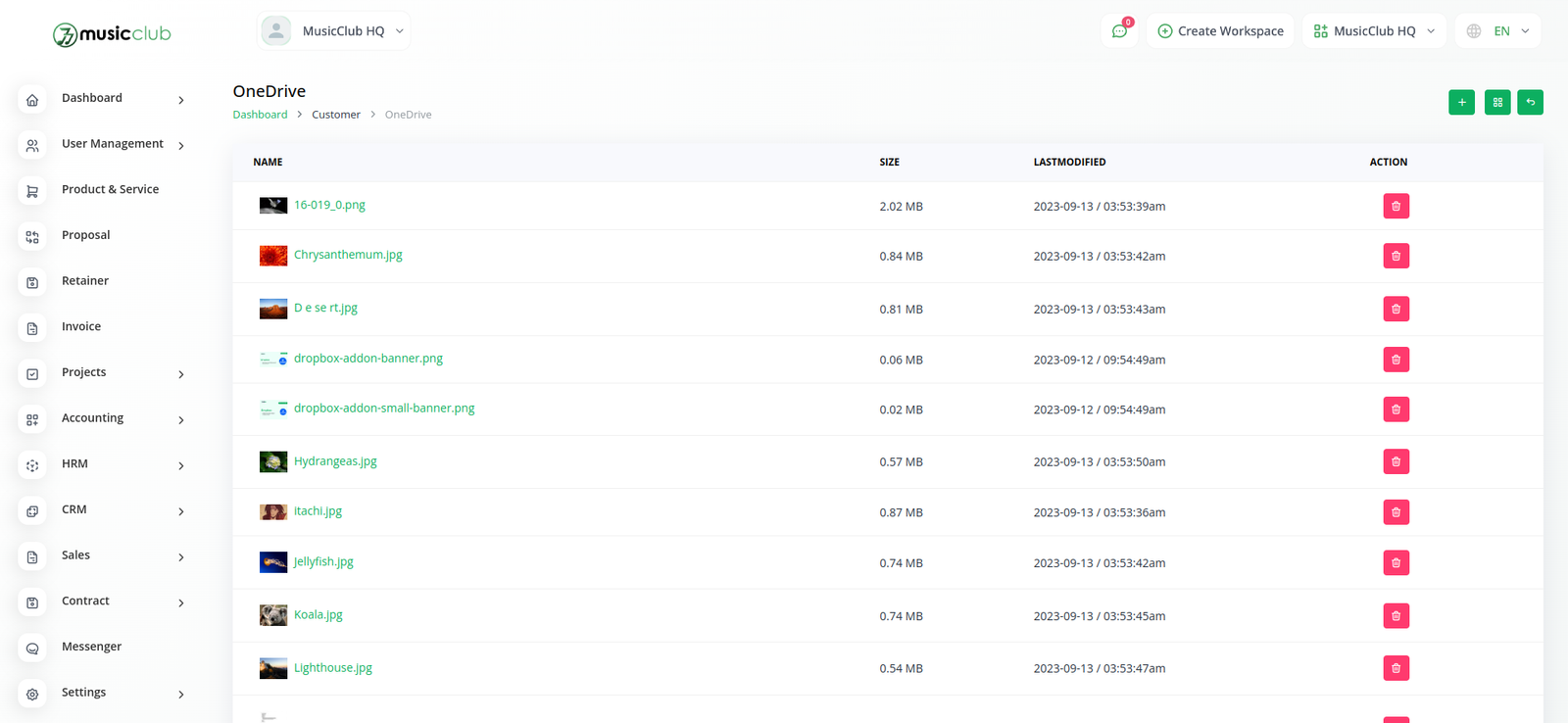Expand the Settings menu chevron
The height and width of the screenshot is (723, 1568).
tap(181, 695)
